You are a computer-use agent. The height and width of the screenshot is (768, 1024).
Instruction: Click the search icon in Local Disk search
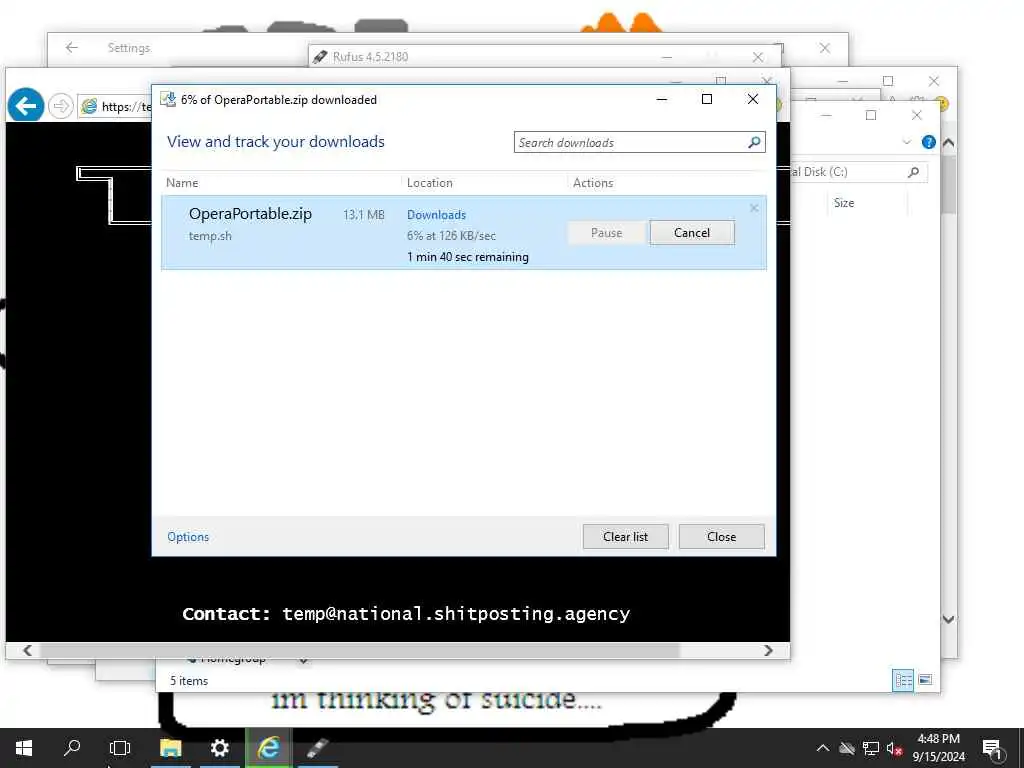914,172
